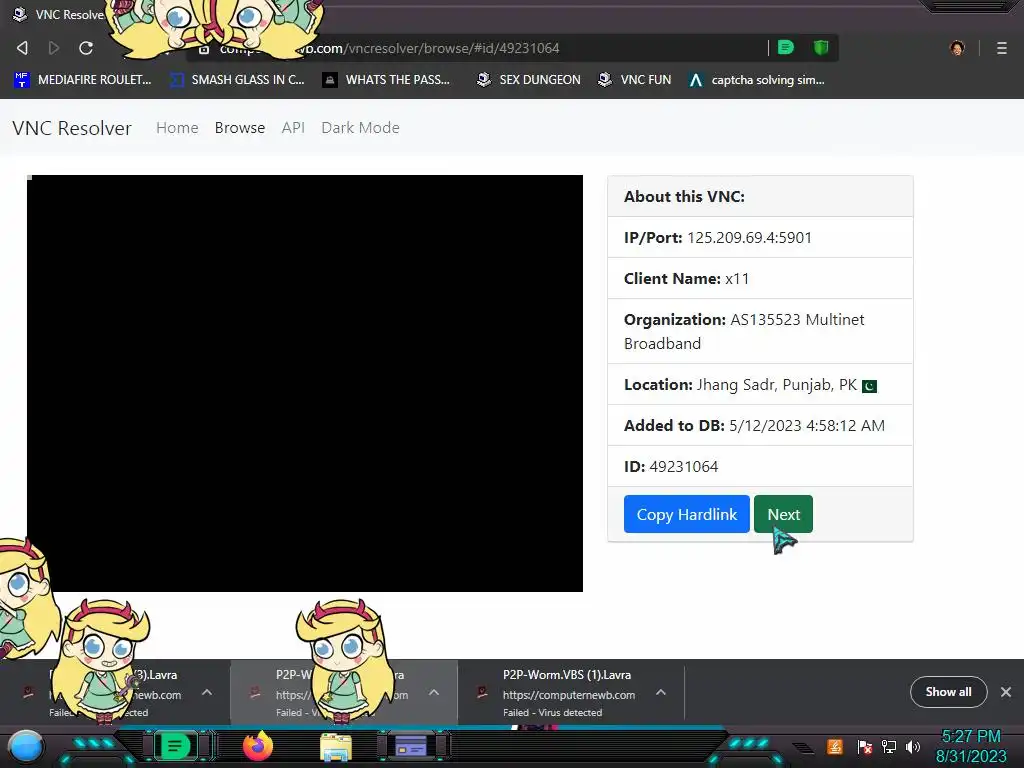Viewport: 1024px width, 768px height.
Task: Click Show all downloads button
Action: [948, 692]
